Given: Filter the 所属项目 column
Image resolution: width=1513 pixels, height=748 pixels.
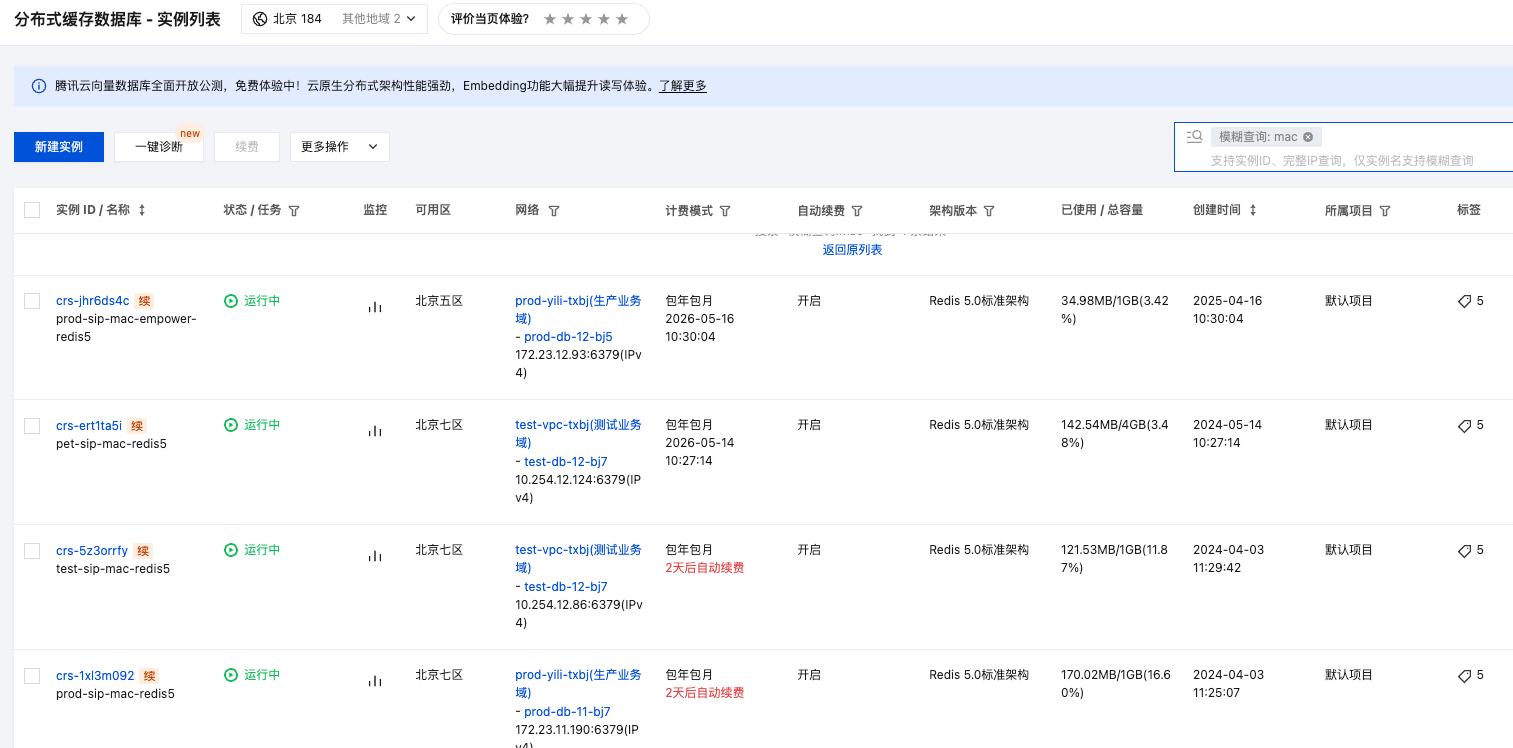Looking at the screenshot, I should (x=1385, y=211).
